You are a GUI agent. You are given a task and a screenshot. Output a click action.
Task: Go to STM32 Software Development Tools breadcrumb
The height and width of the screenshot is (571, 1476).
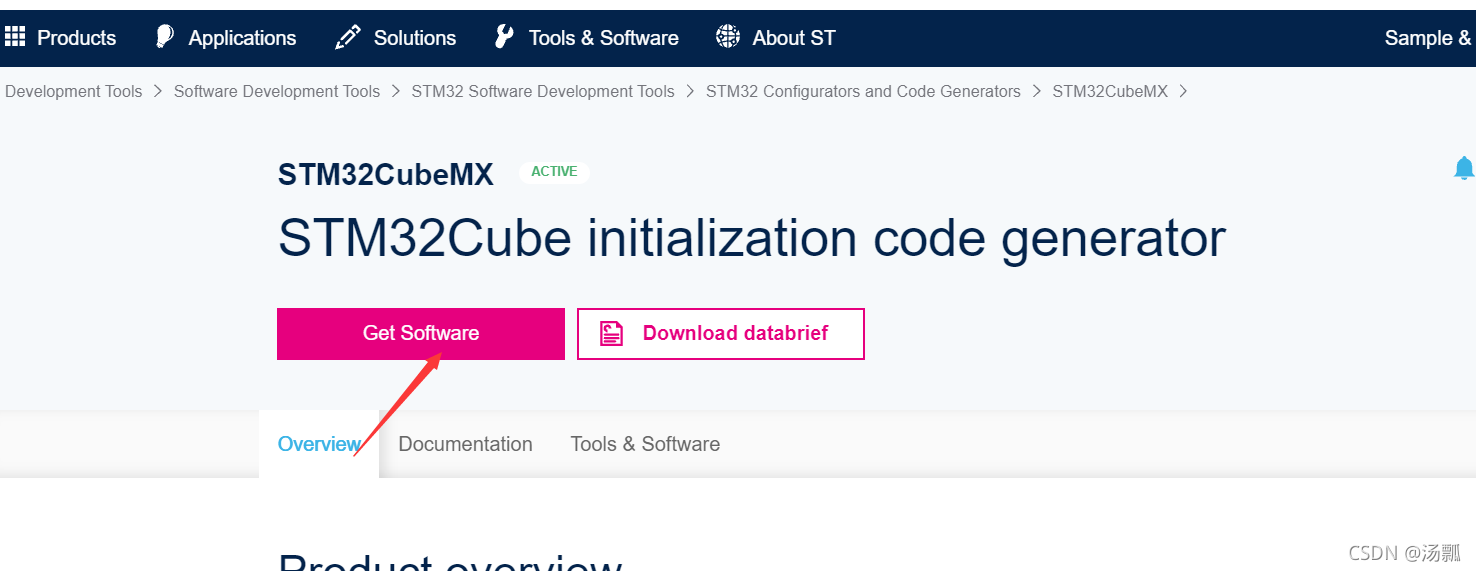pos(543,91)
